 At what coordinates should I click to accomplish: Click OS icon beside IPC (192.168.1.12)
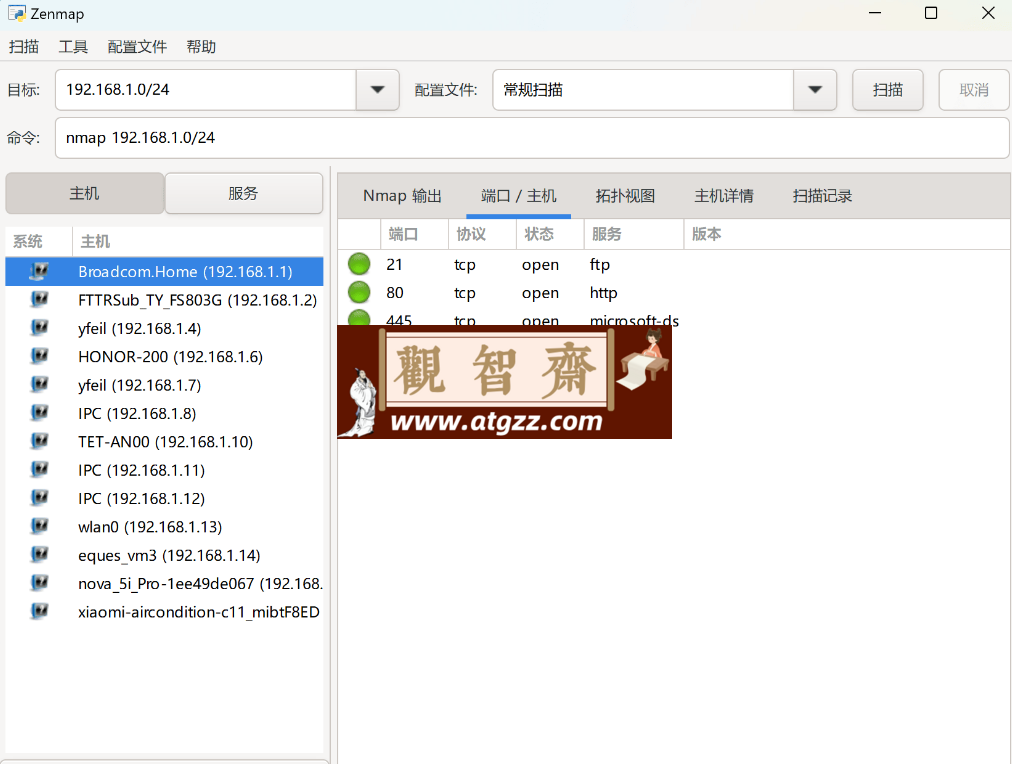tap(39, 499)
